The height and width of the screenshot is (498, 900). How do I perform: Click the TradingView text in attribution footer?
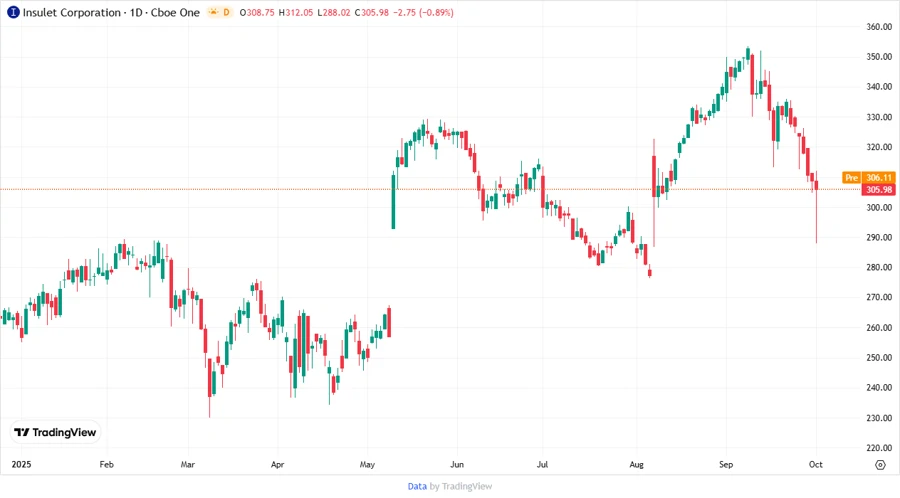click(x=470, y=486)
